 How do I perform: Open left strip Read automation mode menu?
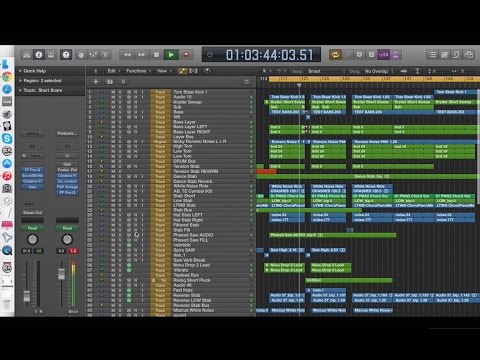tap(33, 228)
